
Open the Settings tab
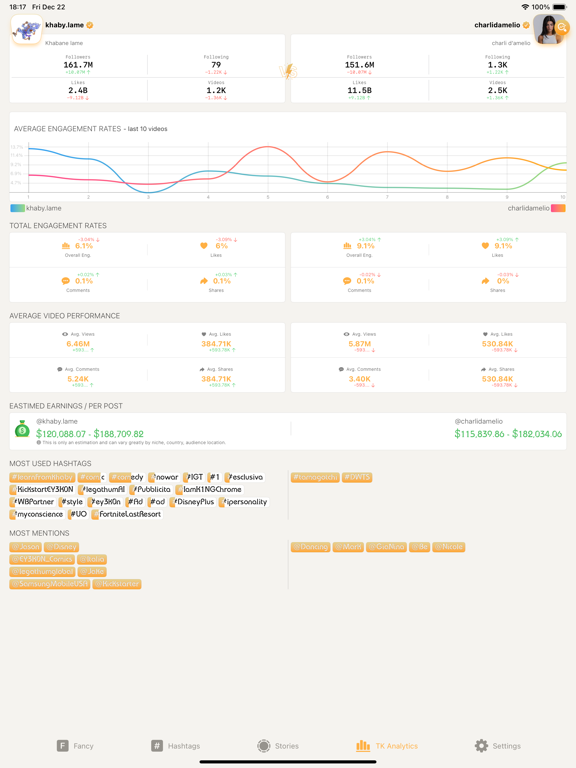pyautogui.click(x=498, y=746)
